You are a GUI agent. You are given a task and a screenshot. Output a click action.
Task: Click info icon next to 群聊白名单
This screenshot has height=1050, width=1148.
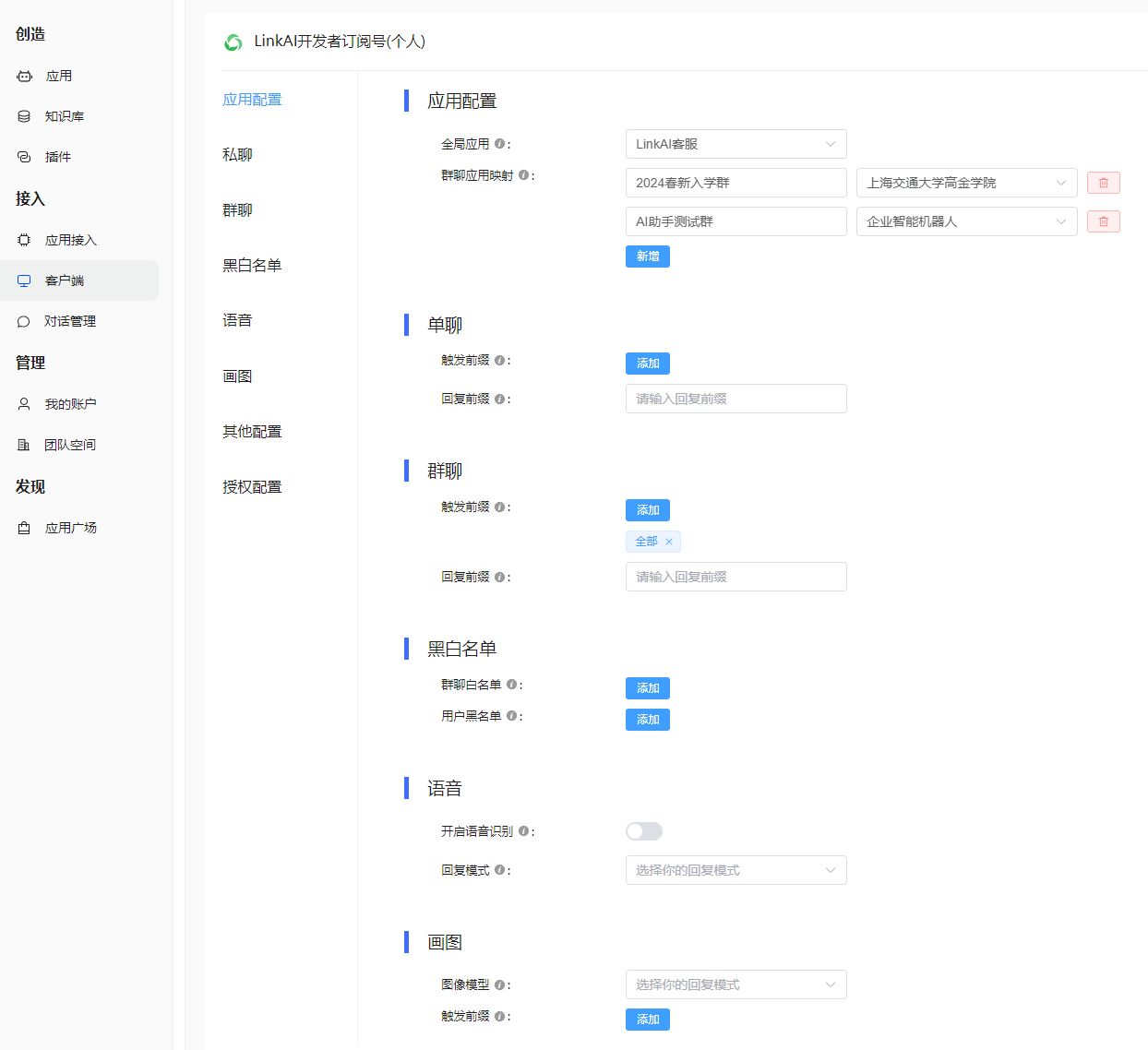511,685
